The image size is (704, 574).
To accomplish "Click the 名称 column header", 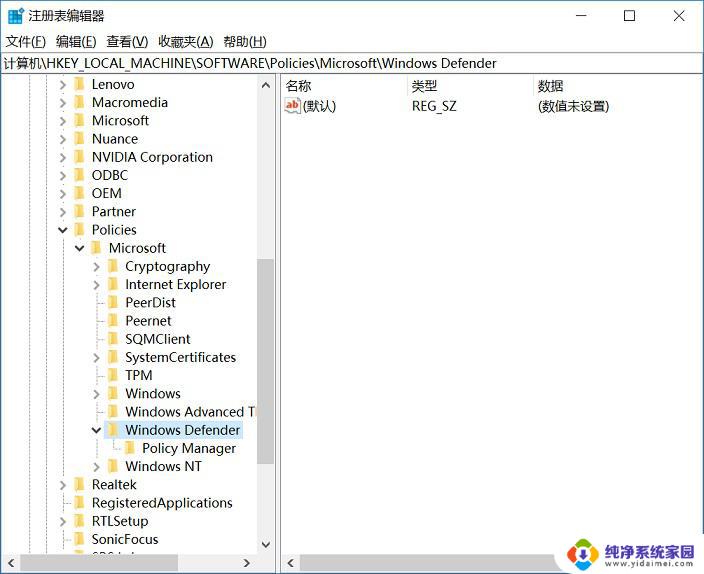I will (345, 85).
